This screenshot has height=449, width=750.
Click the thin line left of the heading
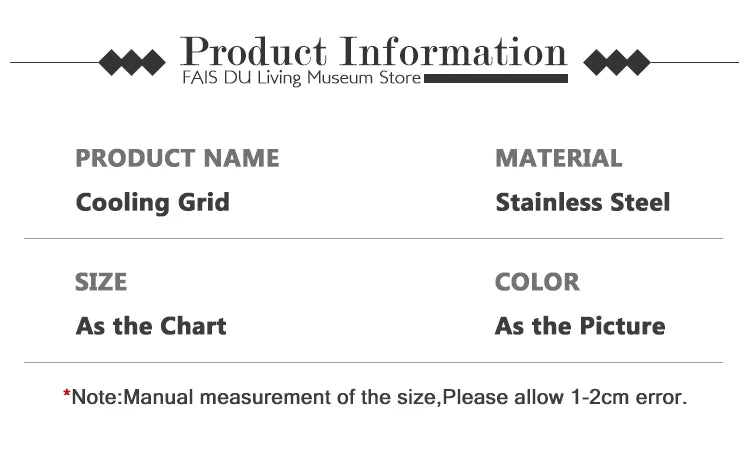point(55,62)
